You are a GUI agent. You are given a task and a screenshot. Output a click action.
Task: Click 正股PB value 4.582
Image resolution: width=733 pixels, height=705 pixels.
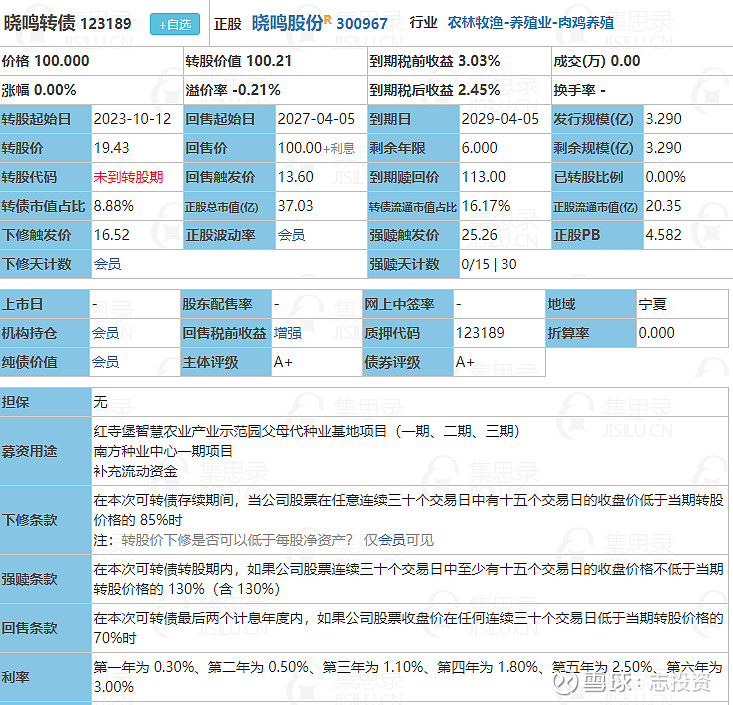coord(663,235)
